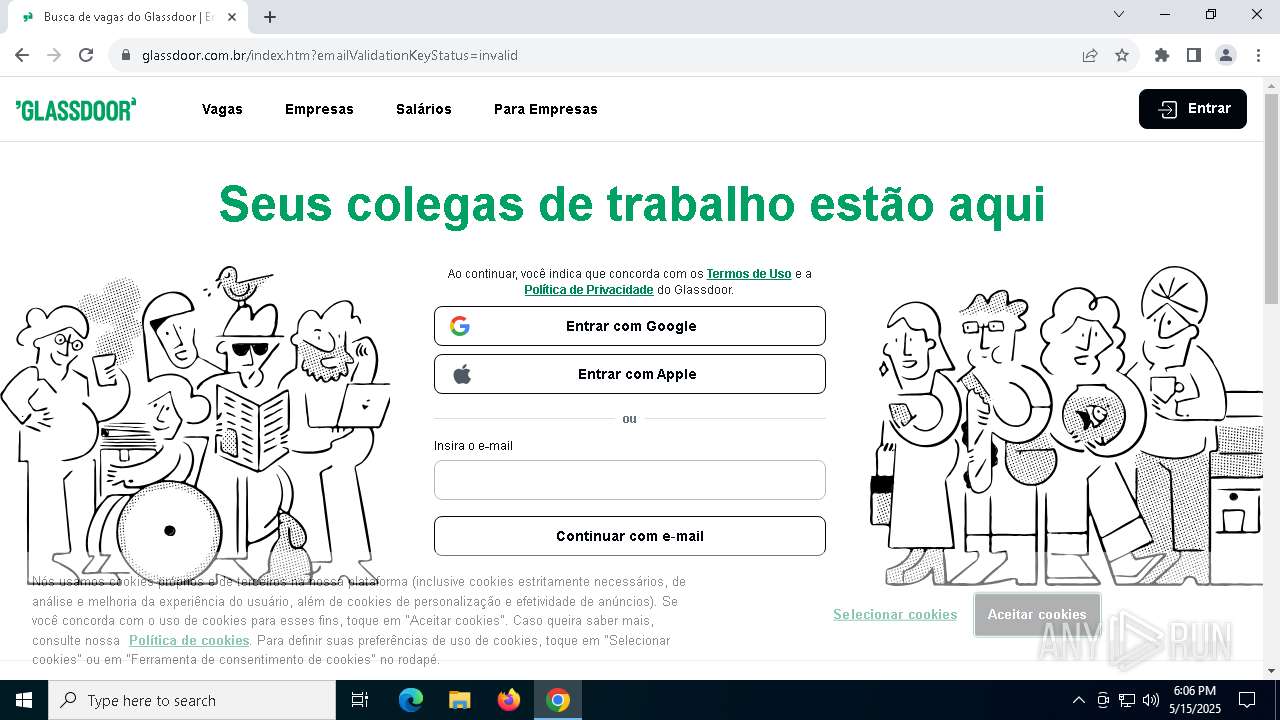Open the Windows Start menu

pos(24,700)
